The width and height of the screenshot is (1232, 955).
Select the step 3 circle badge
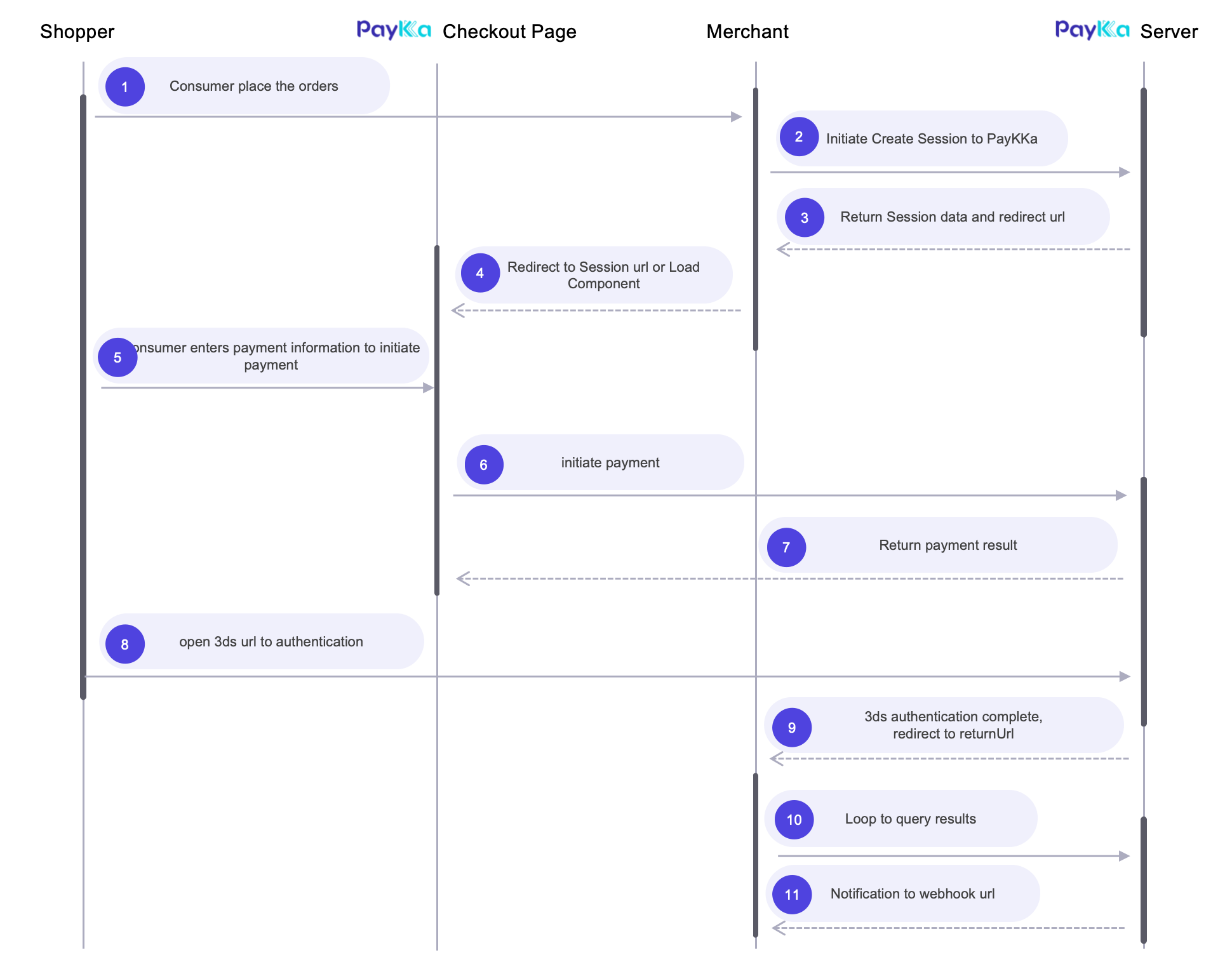805,218
